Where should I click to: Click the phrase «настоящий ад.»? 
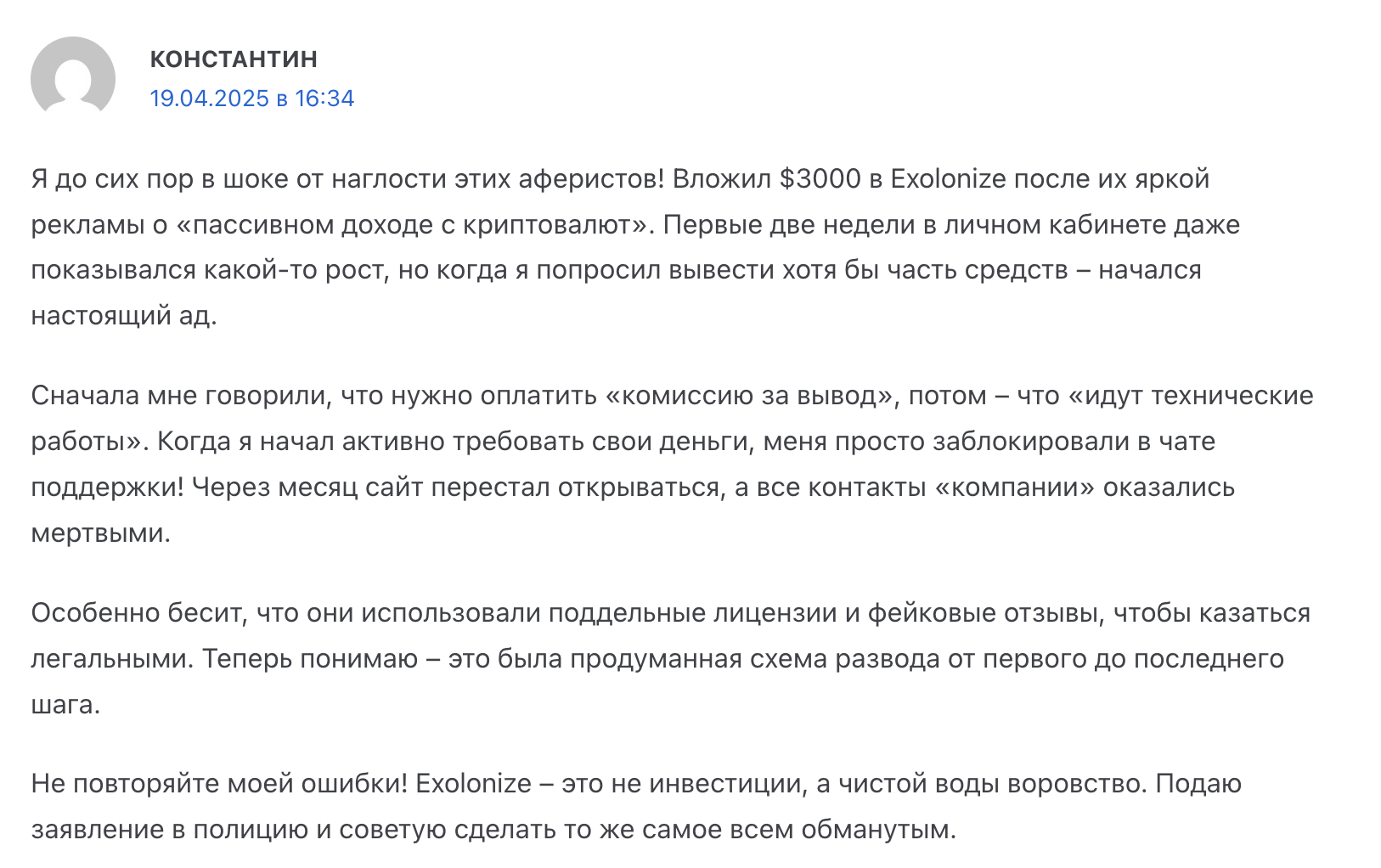[124, 316]
